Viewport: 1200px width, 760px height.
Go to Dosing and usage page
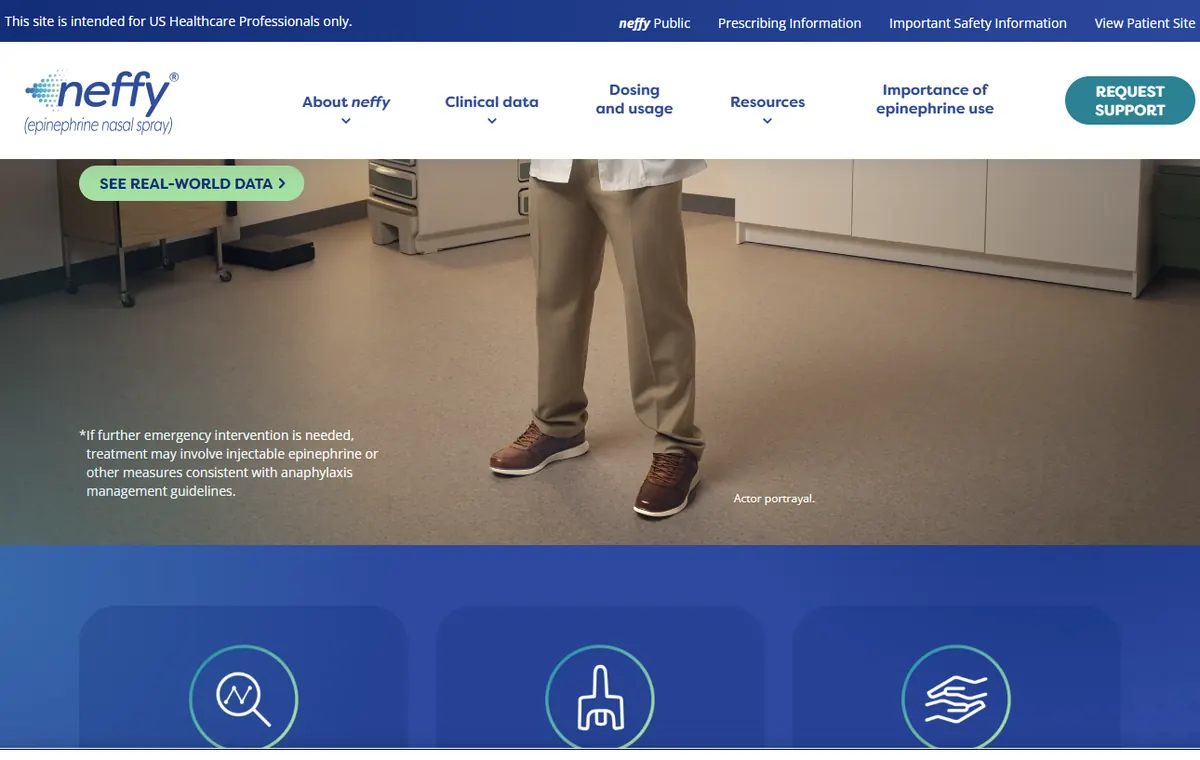(634, 100)
